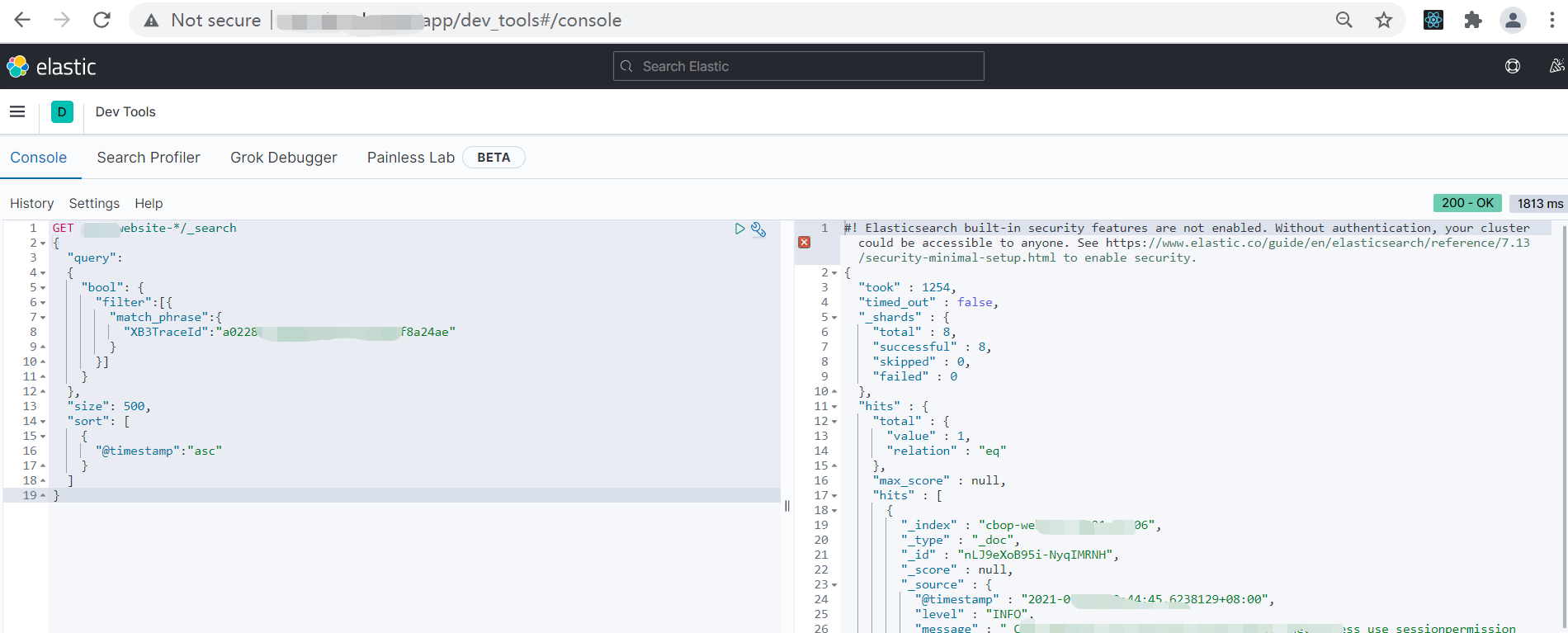
Task: Click the BETA badge
Action: pos(494,158)
